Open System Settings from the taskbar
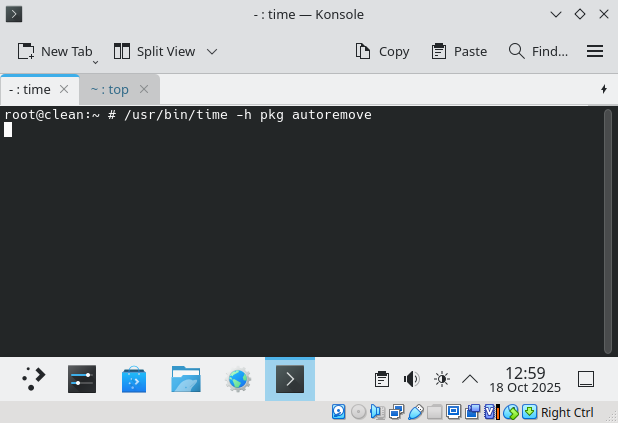 coord(82,379)
